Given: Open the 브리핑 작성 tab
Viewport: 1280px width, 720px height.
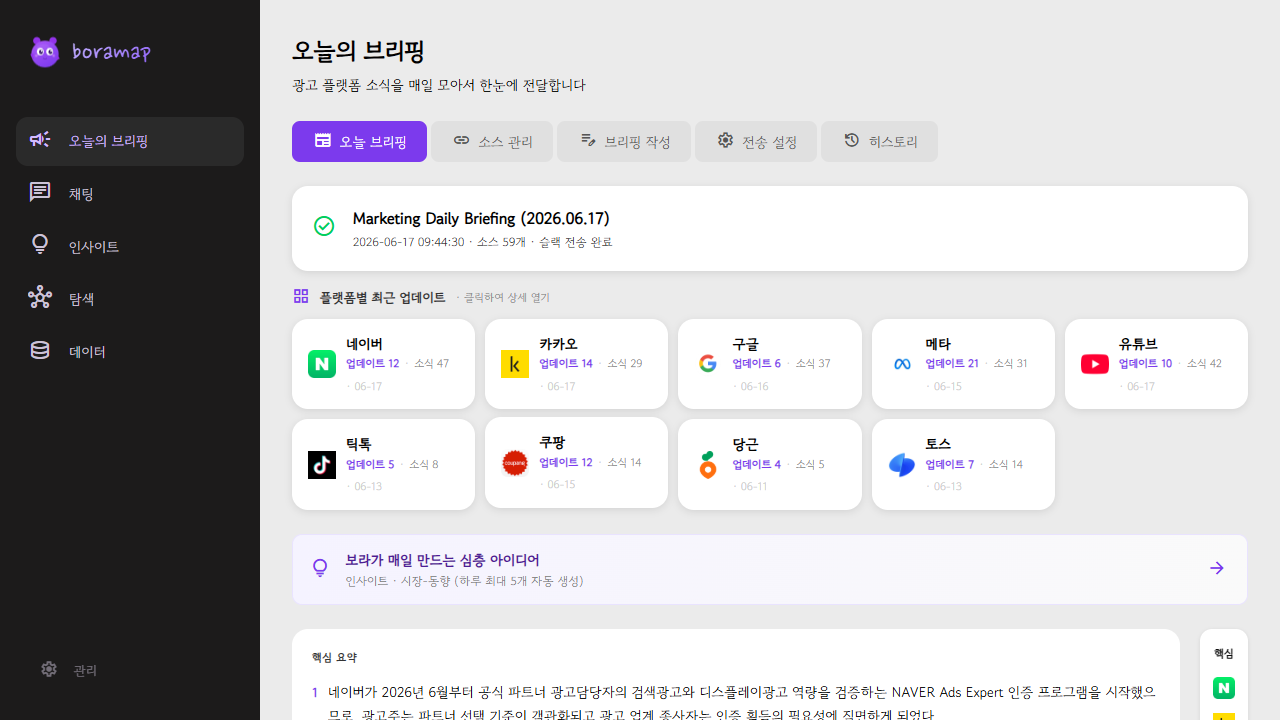Looking at the screenshot, I should click(x=624, y=141).
